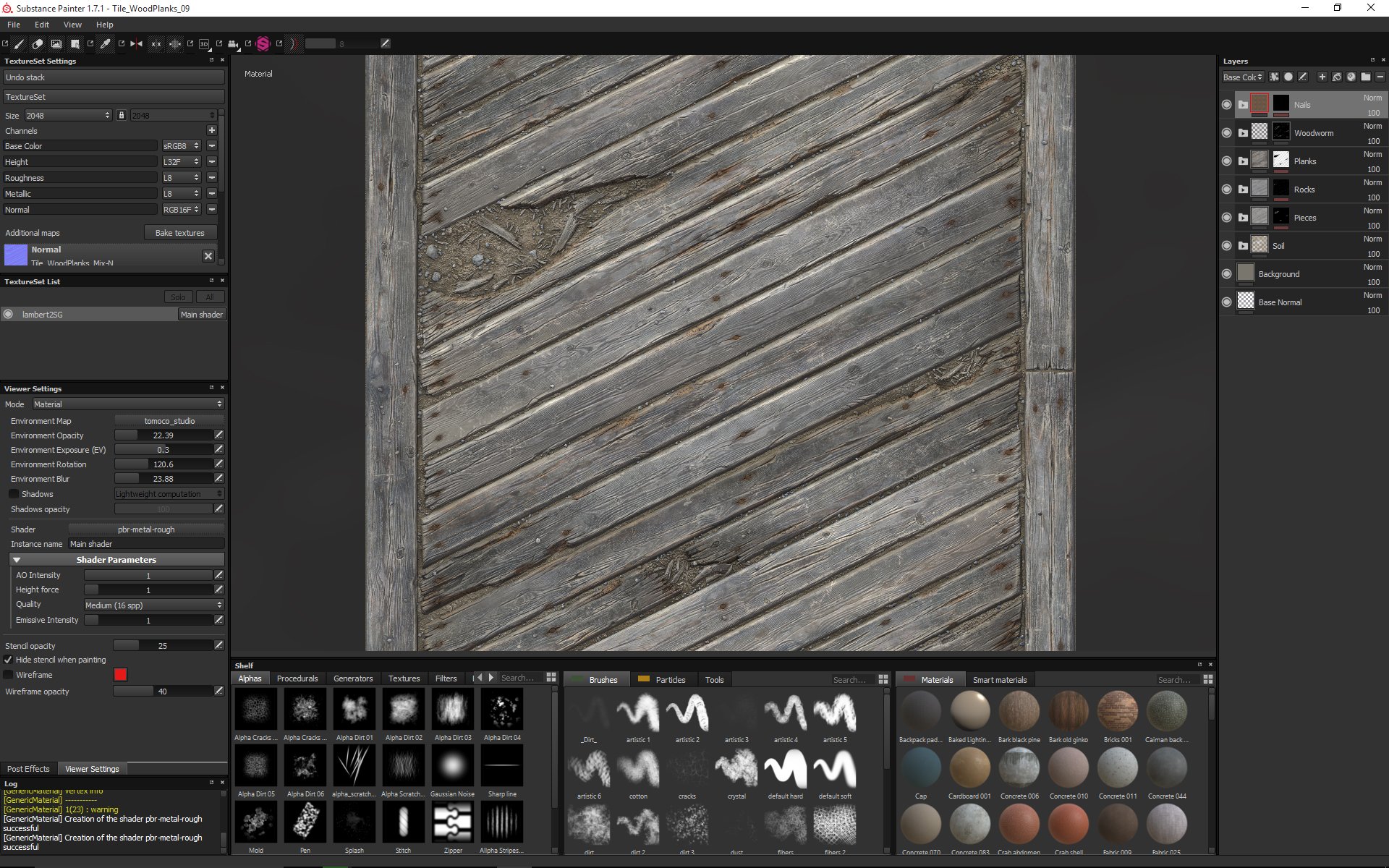
Task: Click the camera view icon in toolbar
Action: pyautogui.click(x=234, y=44)
